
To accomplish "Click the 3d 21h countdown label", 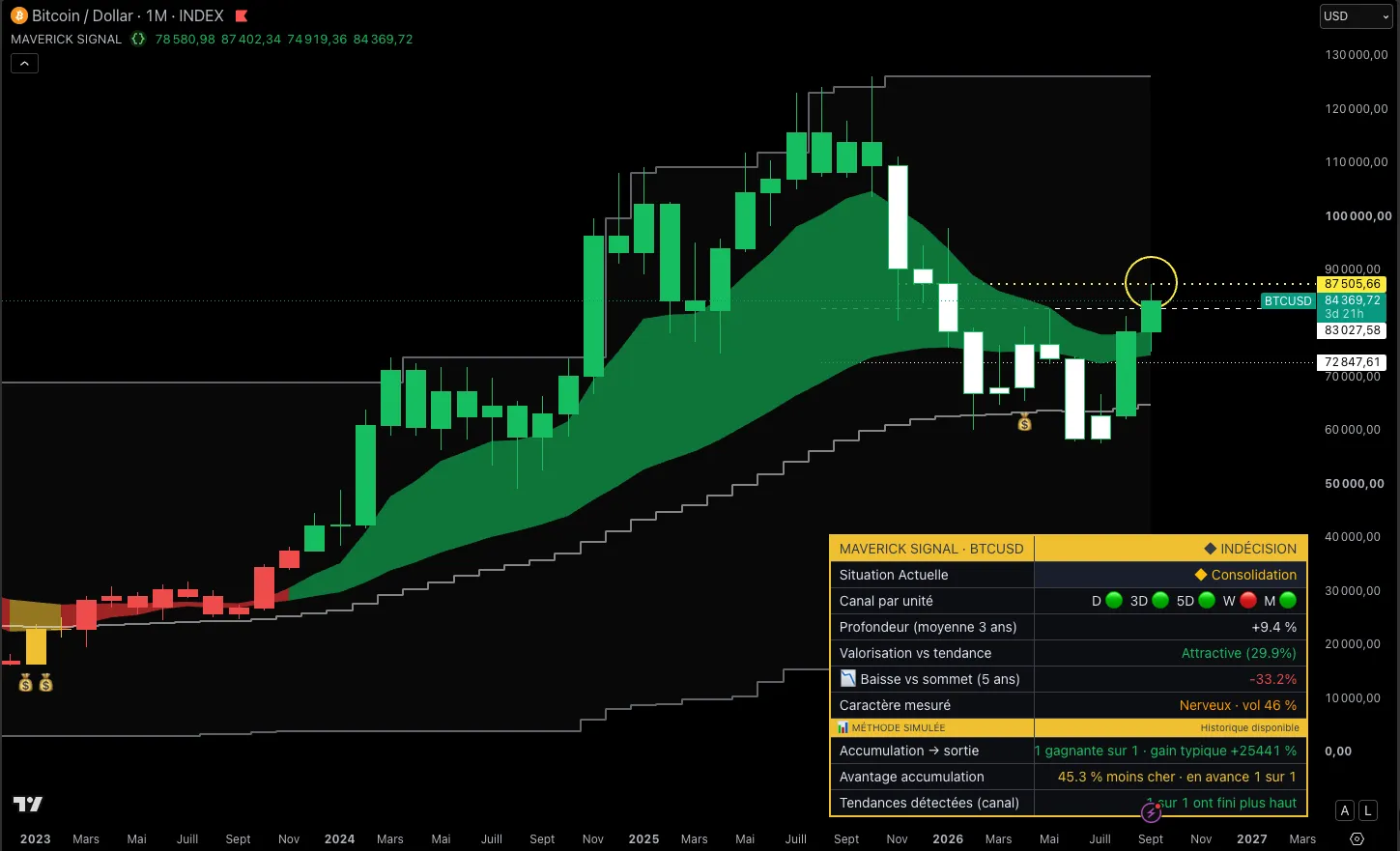I will (x=1345, y=314).
